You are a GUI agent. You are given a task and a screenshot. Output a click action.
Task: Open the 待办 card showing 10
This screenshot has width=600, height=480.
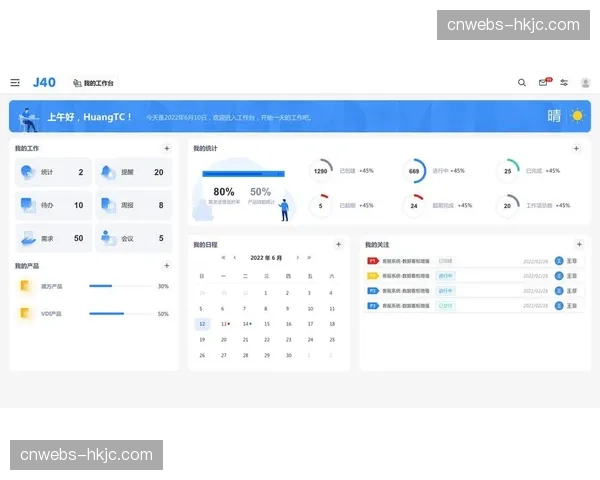[x=53, y=205]
